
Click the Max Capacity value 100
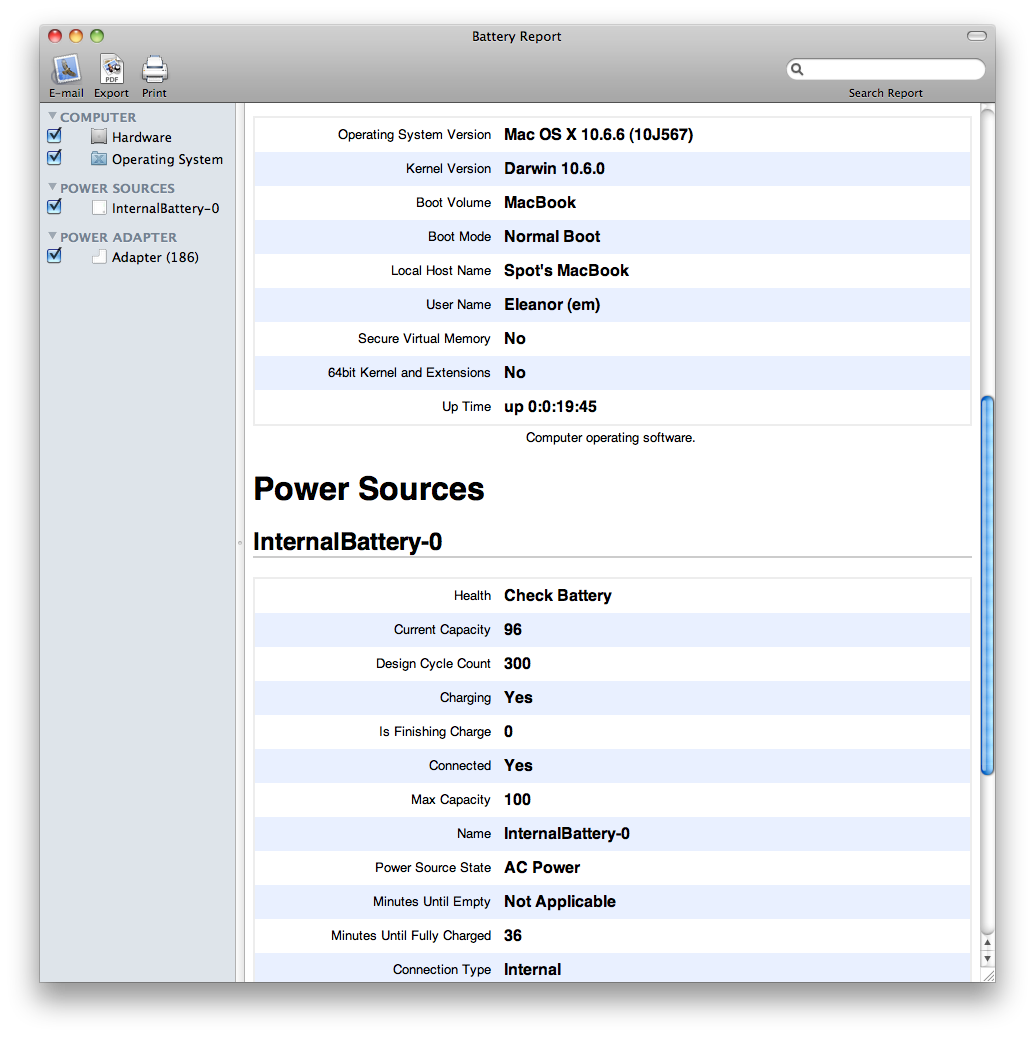point(517,800)
